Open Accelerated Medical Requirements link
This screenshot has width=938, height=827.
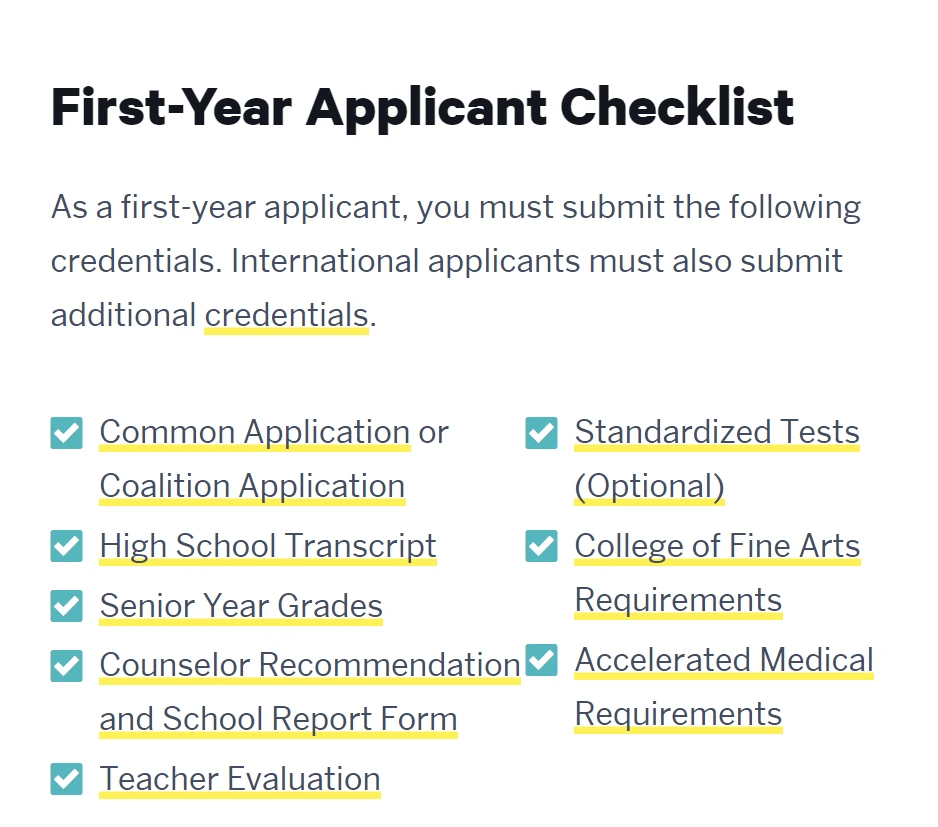pos(724,660)
